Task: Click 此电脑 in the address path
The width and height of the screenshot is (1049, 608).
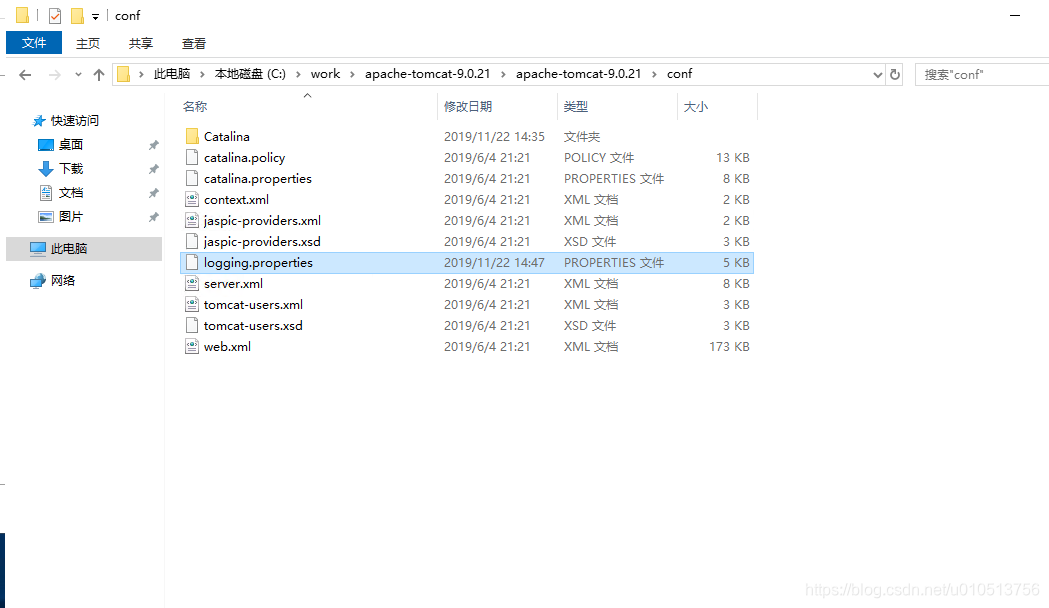Action: coord(172,74)
